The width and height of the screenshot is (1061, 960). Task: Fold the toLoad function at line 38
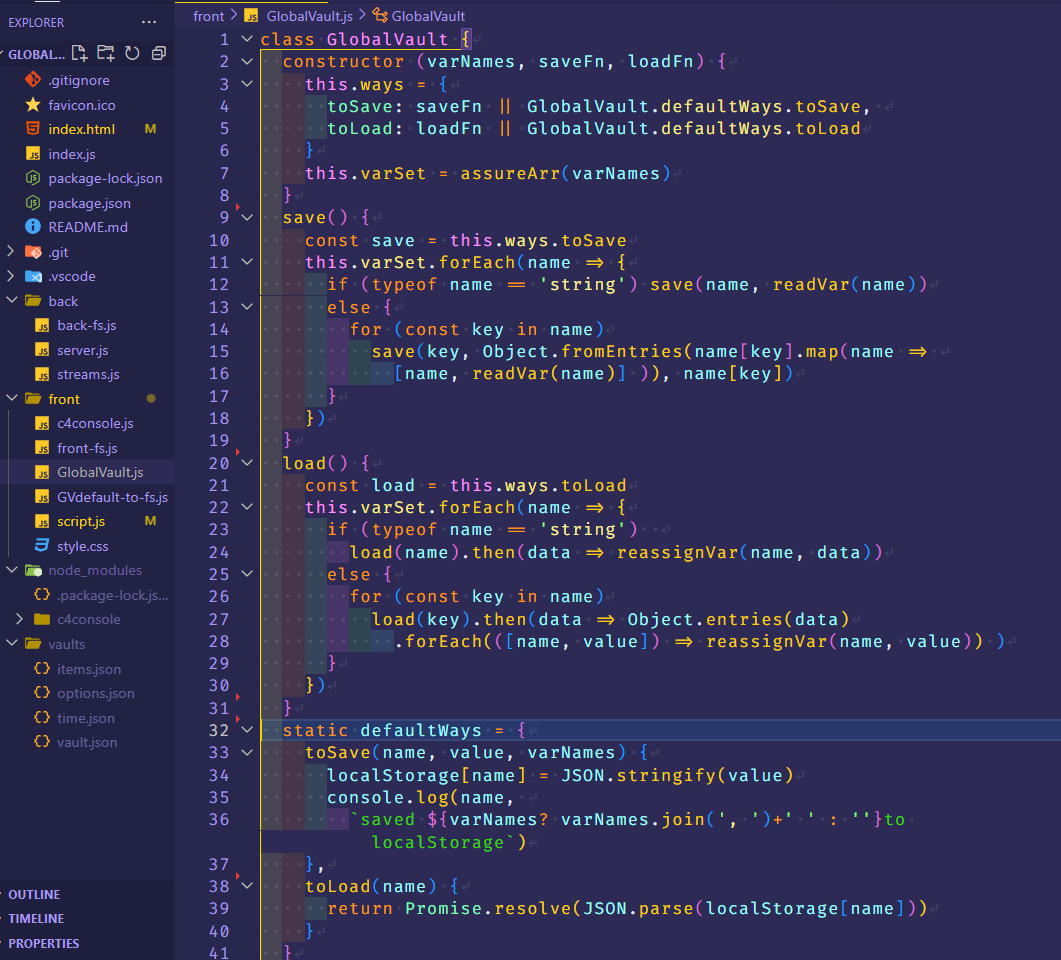(x=247, y=886)
